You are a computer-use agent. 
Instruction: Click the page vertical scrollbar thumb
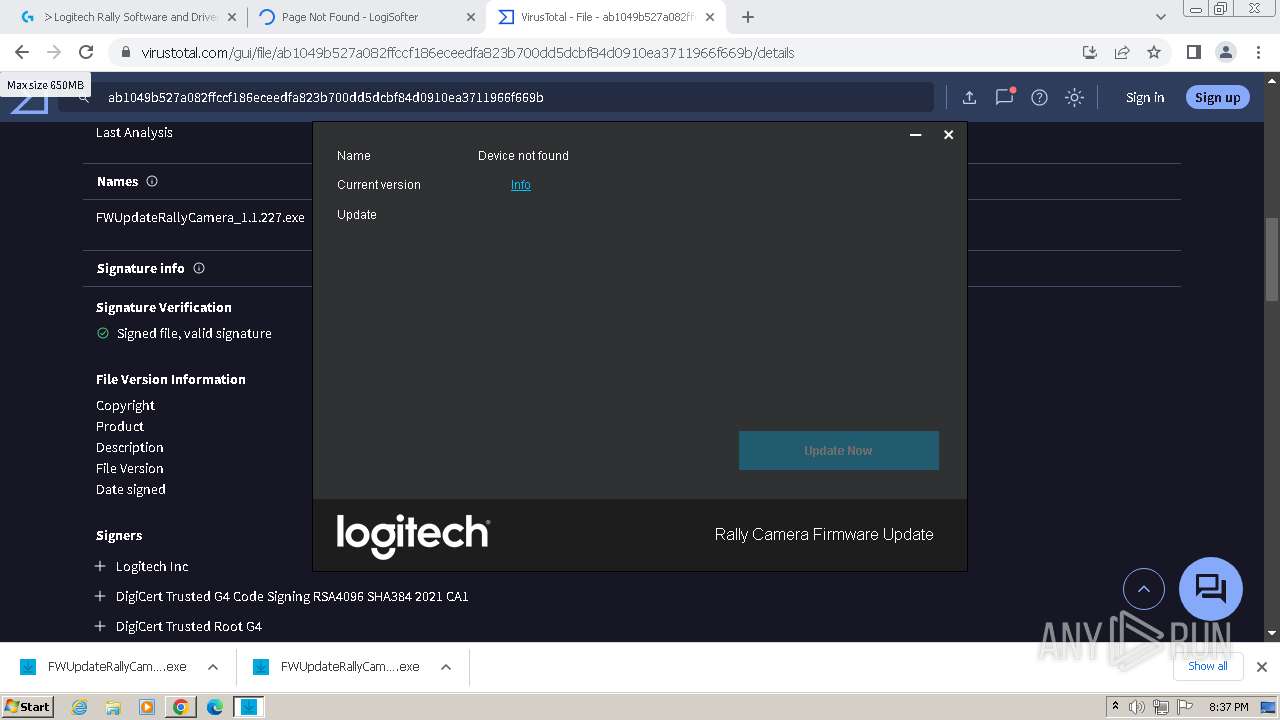coord(1272,258)
